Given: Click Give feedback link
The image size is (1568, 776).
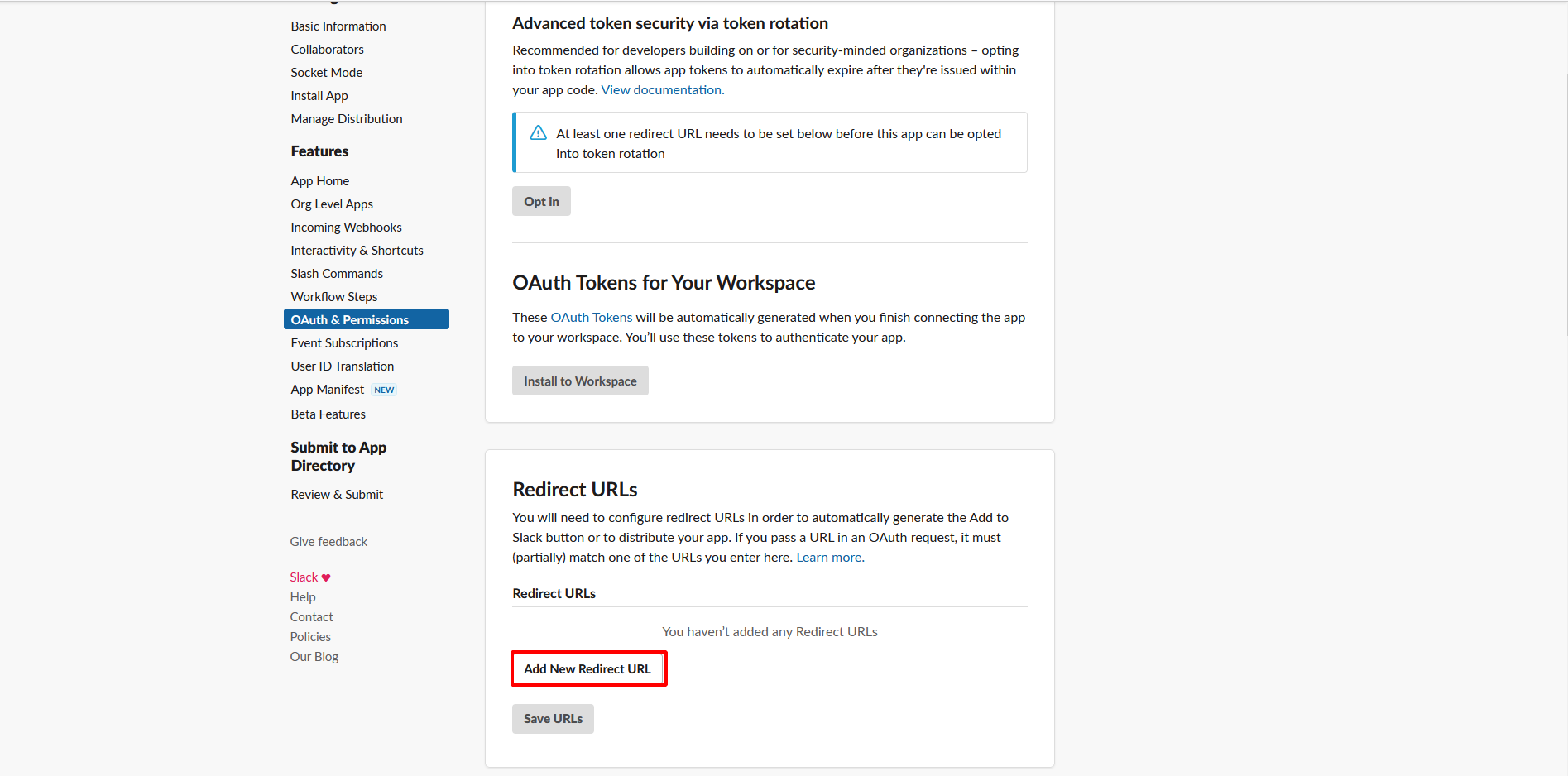Looking at the screenshot, I should click(328, 541).
